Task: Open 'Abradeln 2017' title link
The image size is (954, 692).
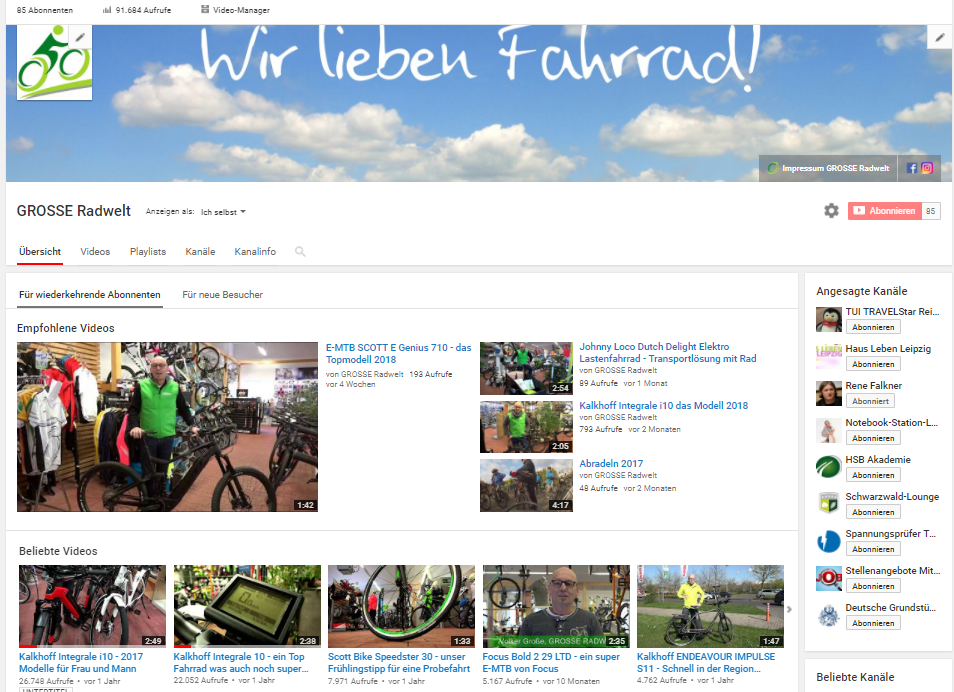Action: (611, 463)
